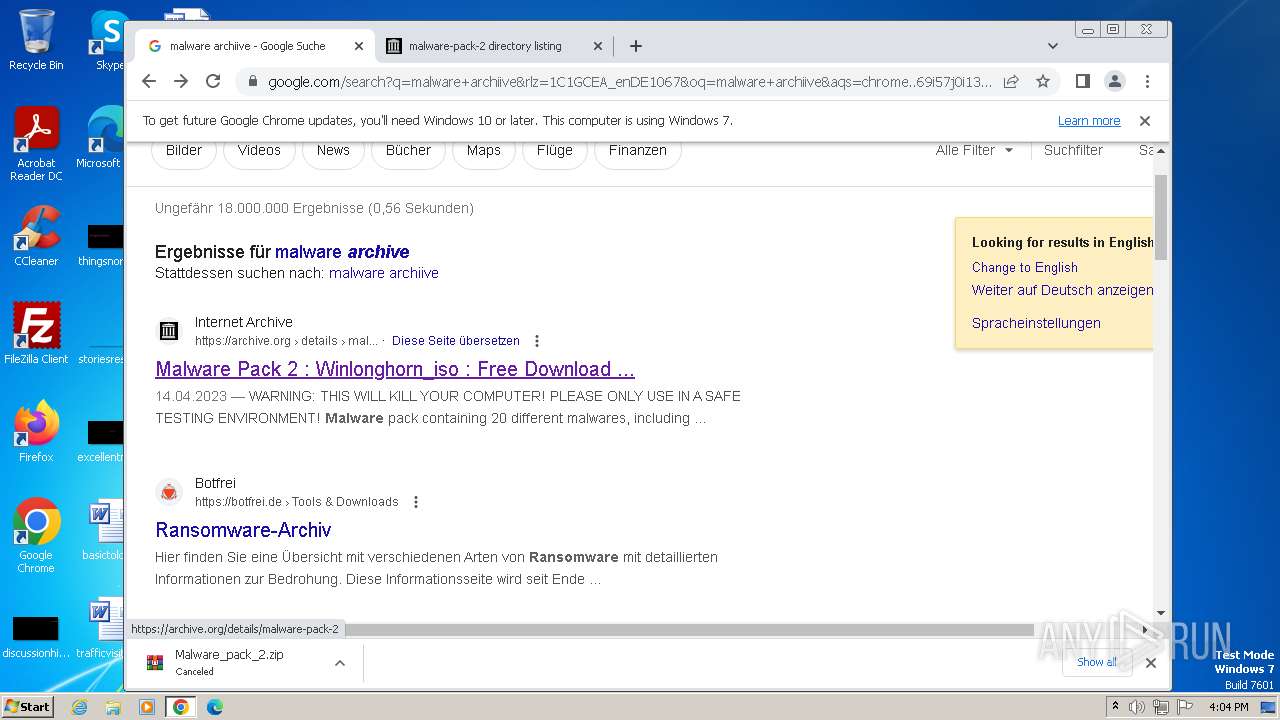Launch Firefox from the desktop

point(36,432)
